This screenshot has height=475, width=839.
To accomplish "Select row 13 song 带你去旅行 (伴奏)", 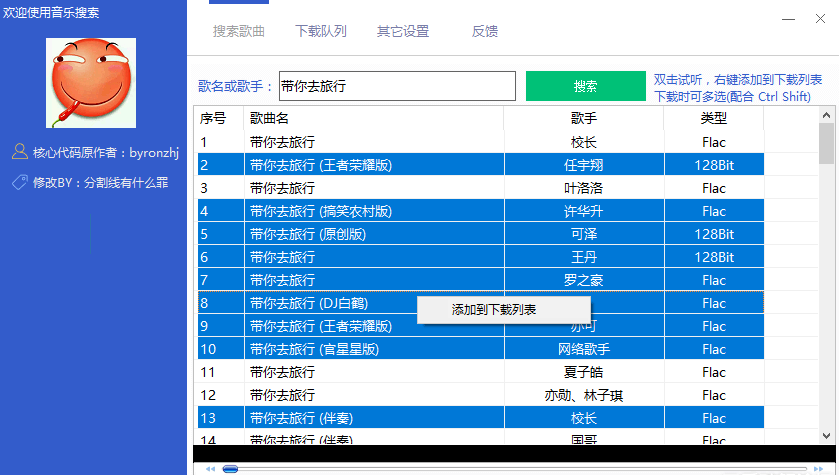I will pos(480,418).
